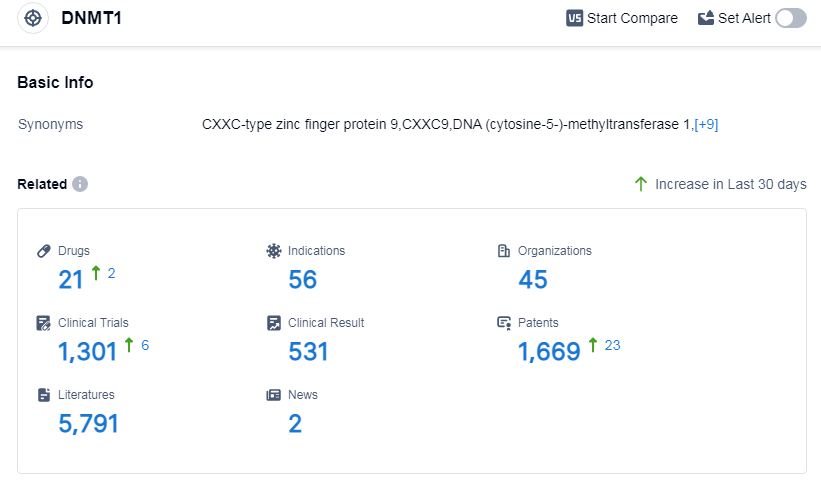The image size is (821, 494).
Task: Click the Patents certificate icon
Action: click(x=504, y=323)
